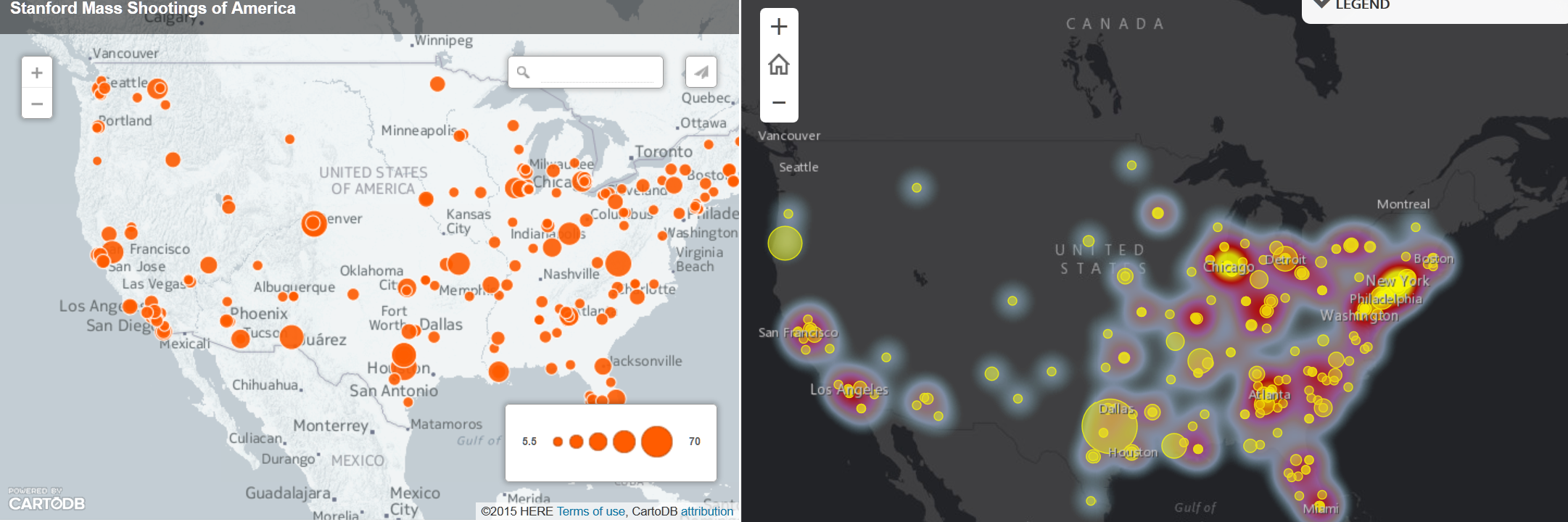
Task: Select the large yellow circle below Seattle
Action: click(x=785, y=243)
